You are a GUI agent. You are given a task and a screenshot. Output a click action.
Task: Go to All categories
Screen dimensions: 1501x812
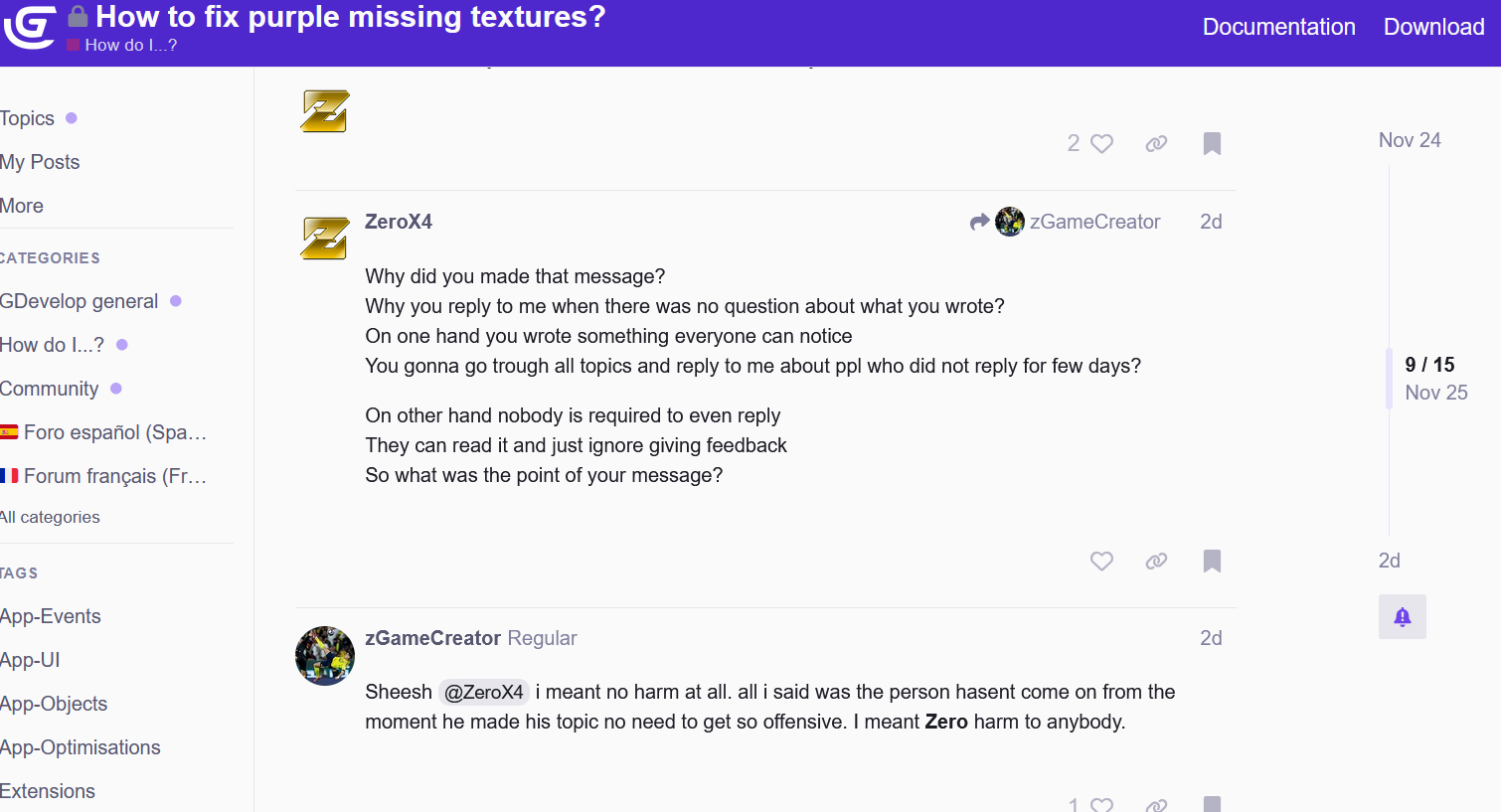click(x=50, y=517)
